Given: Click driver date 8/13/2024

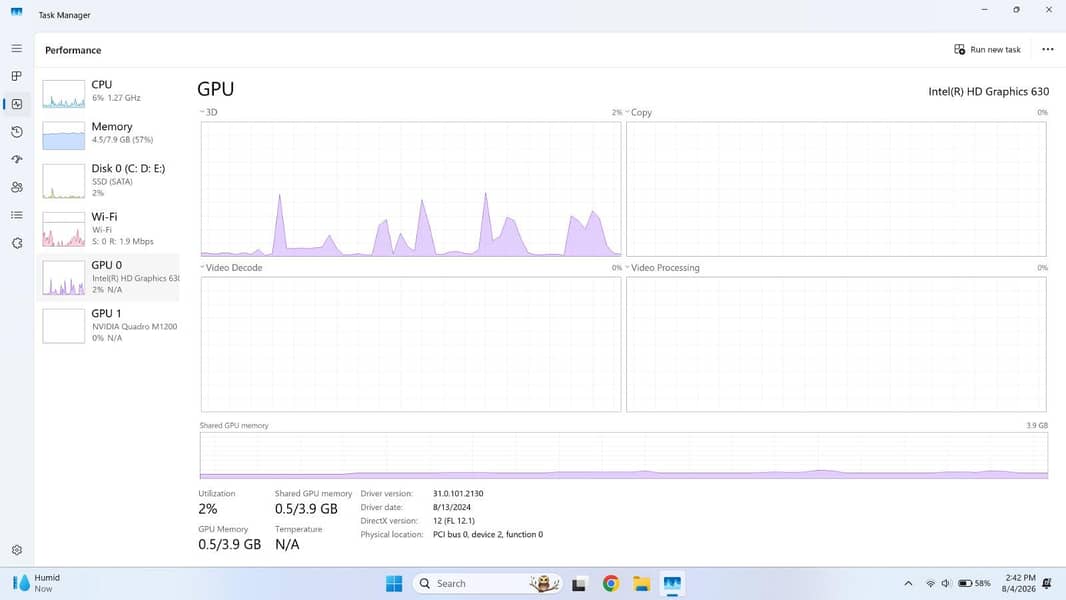Looking at the screenshot, I should tap(451, 507).
